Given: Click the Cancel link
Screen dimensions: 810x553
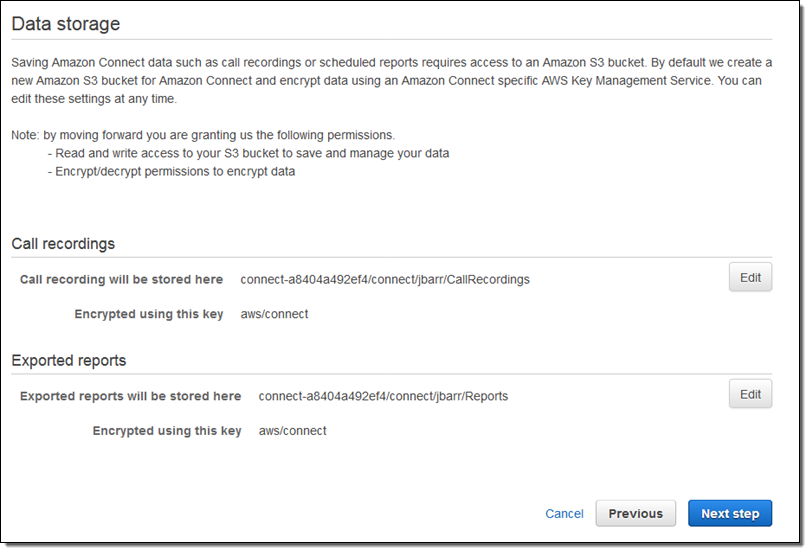Looking at the screenshot, I should click(x=564, y=514).
